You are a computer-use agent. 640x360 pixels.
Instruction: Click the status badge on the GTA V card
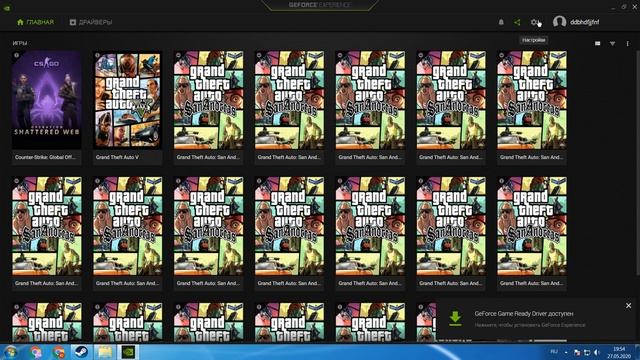click(97, 55)
